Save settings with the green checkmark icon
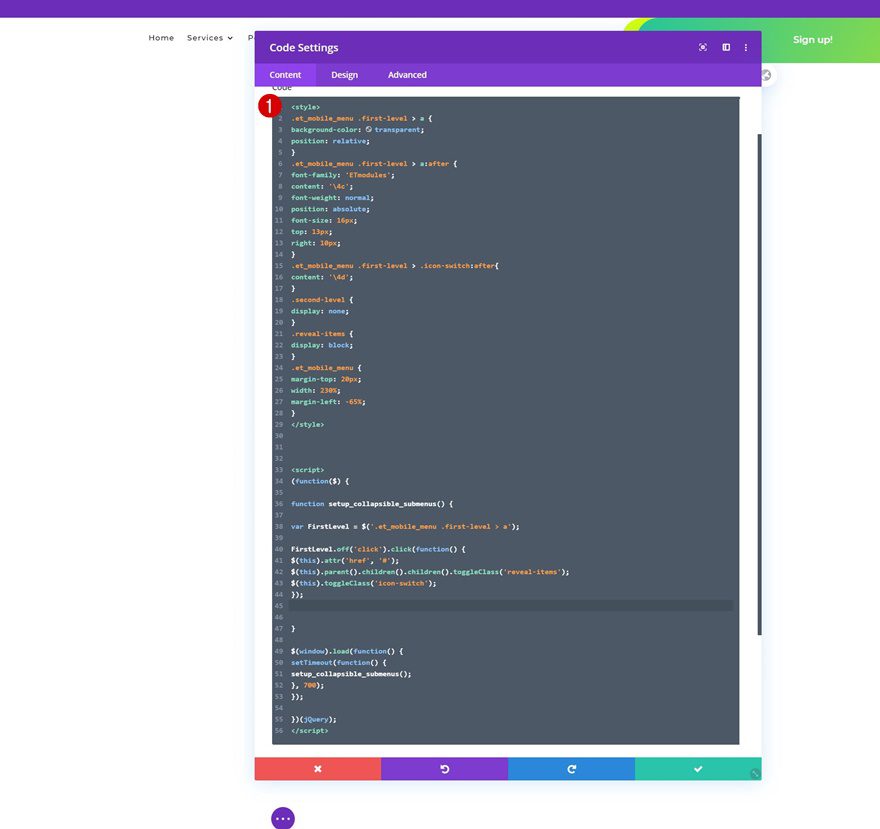Viewport: 880px width, 829px height. click(x=698, y=768)
